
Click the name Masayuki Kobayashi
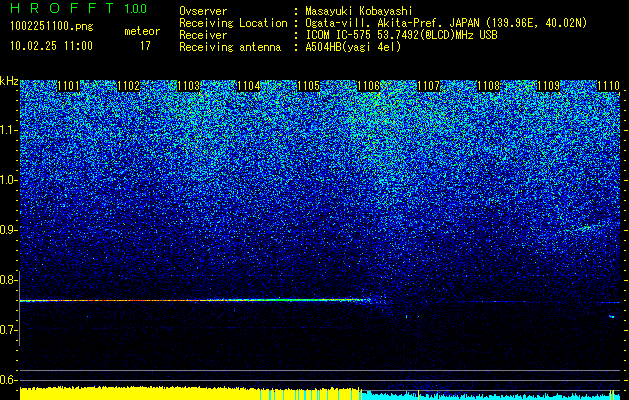(x=359, y=11)
